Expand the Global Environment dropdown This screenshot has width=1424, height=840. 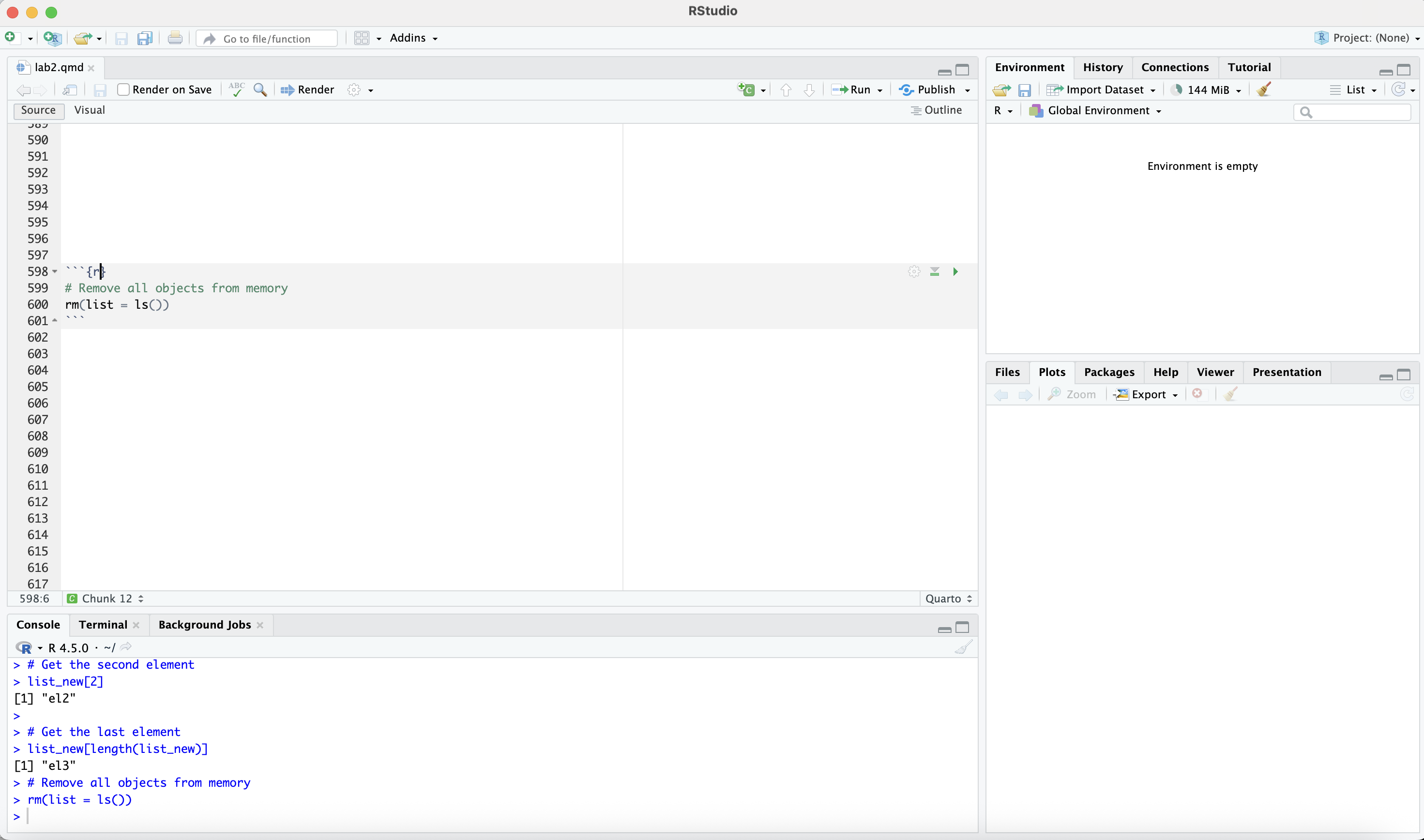[x=1097, y=110]
